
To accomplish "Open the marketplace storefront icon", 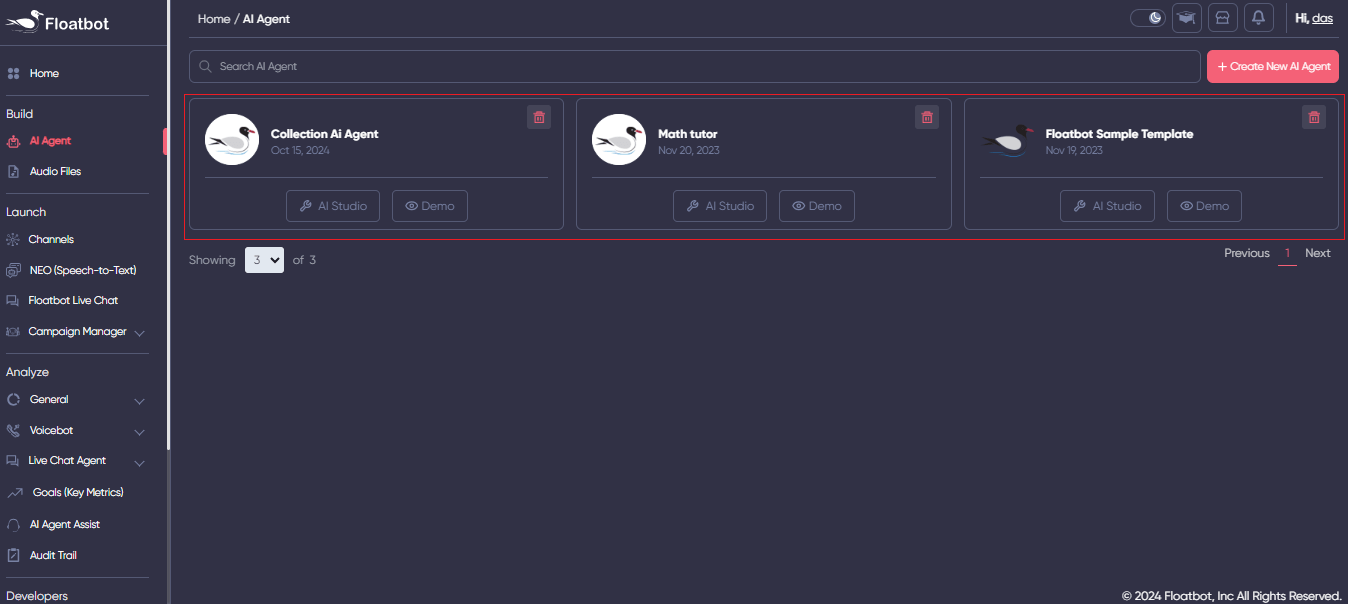I will pyautogui.click(x=1223, y=17).
